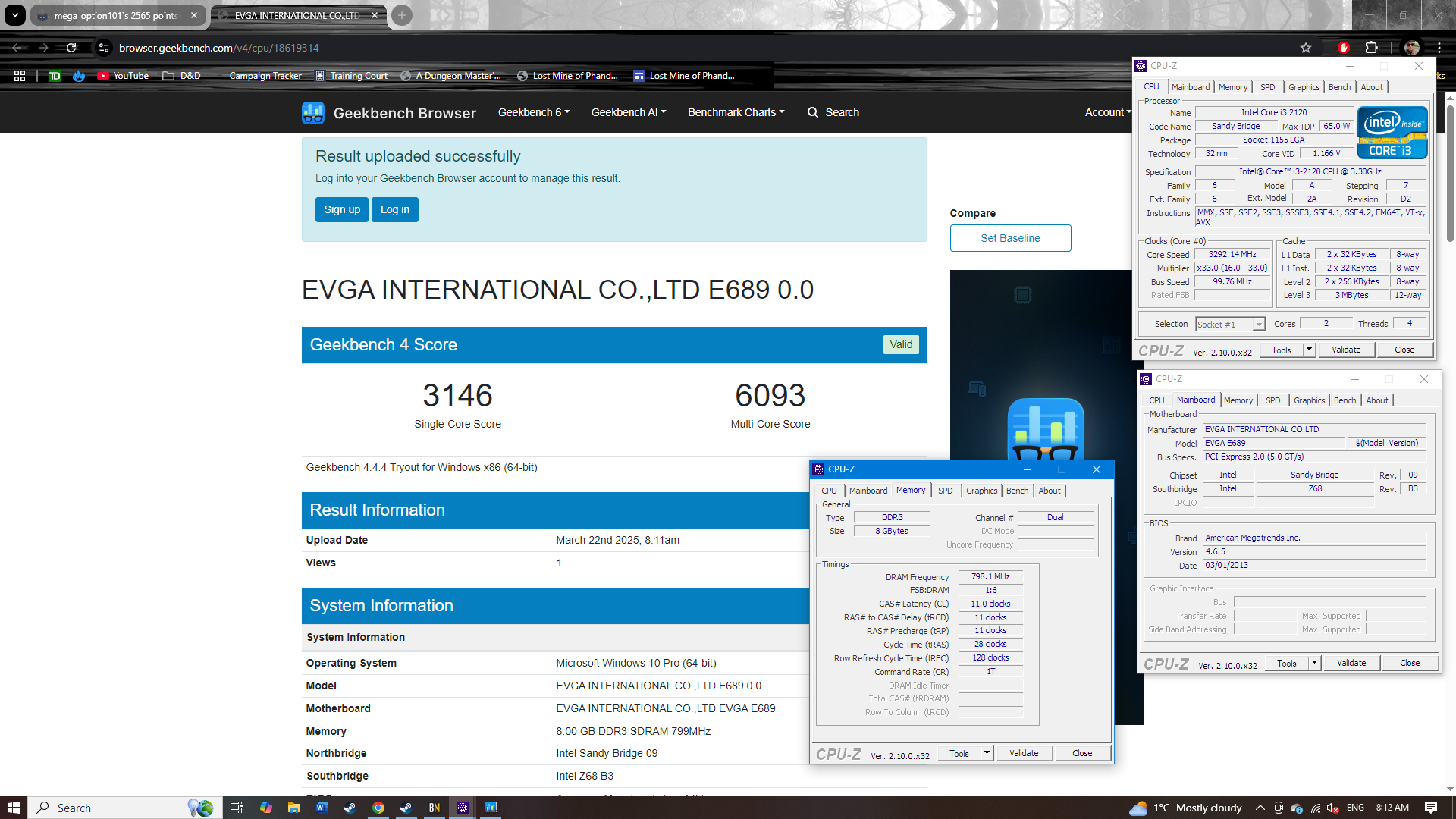Click the BIOS version field 4.6.5
This screenshot has height=819, width=1456.
1314,552
